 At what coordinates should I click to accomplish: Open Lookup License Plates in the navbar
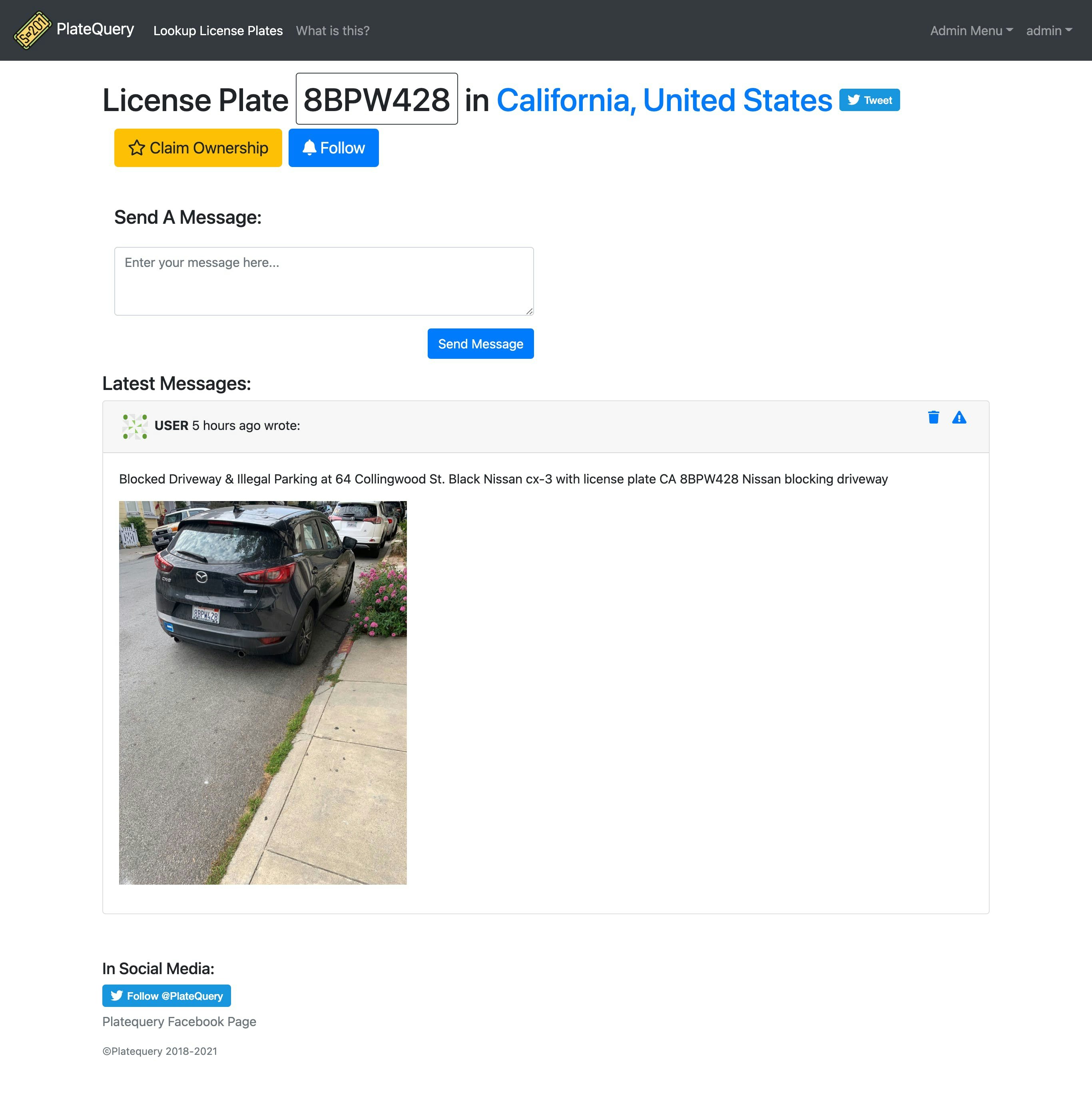(x=218, y=30)
